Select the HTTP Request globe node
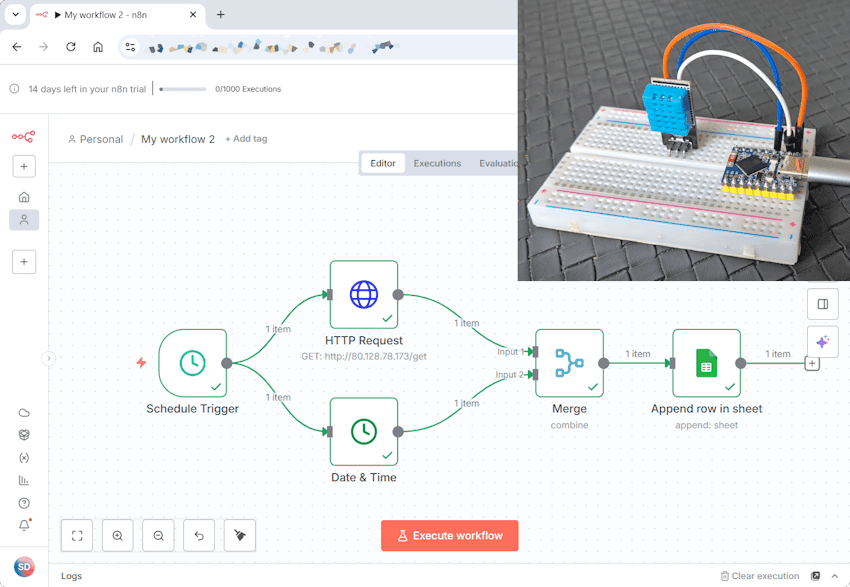The width and height of the screenshot is (850, 587). (364, 295)
